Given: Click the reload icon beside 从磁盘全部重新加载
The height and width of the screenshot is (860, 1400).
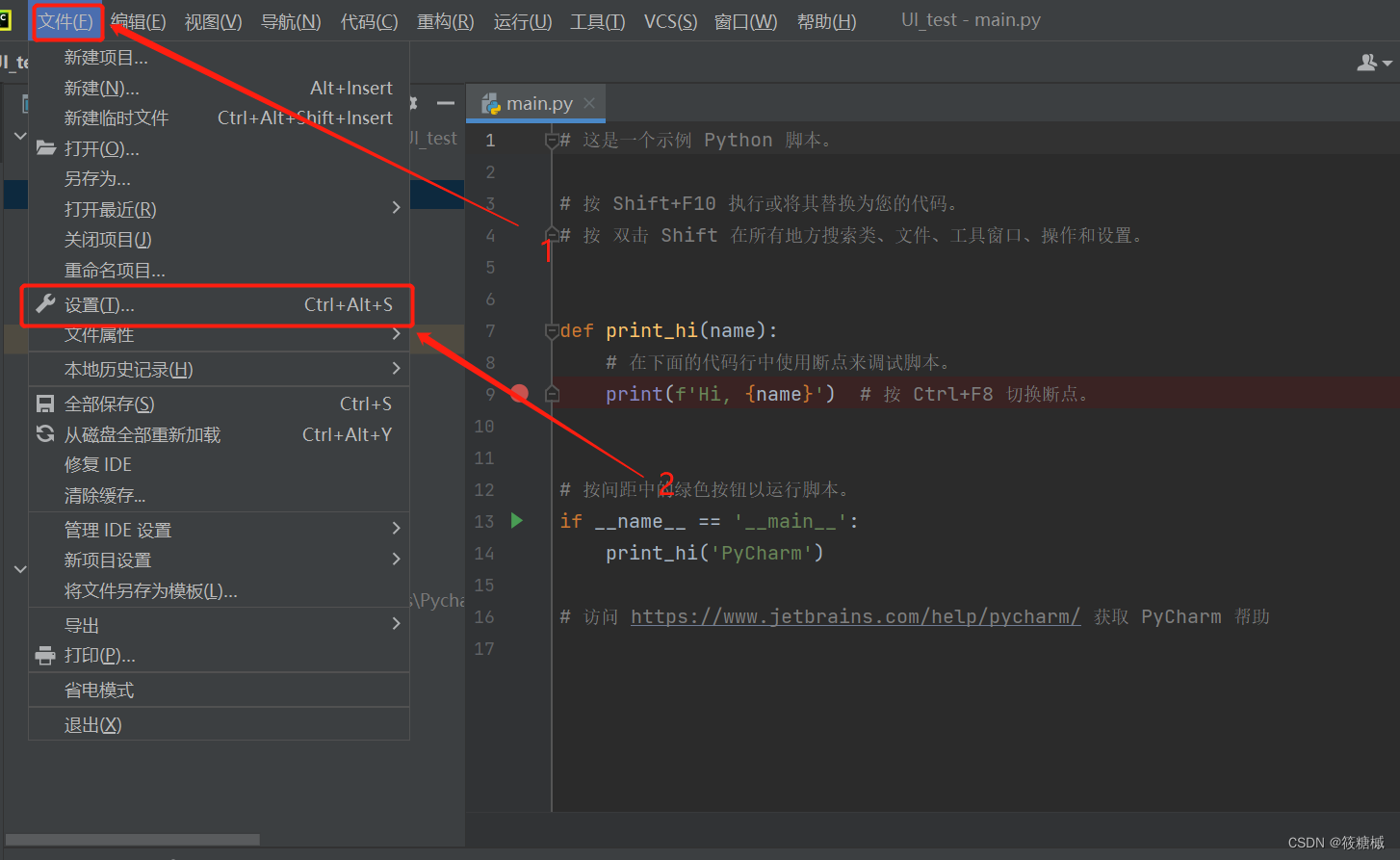Looking at the screenshot, I should coord(44,434).
